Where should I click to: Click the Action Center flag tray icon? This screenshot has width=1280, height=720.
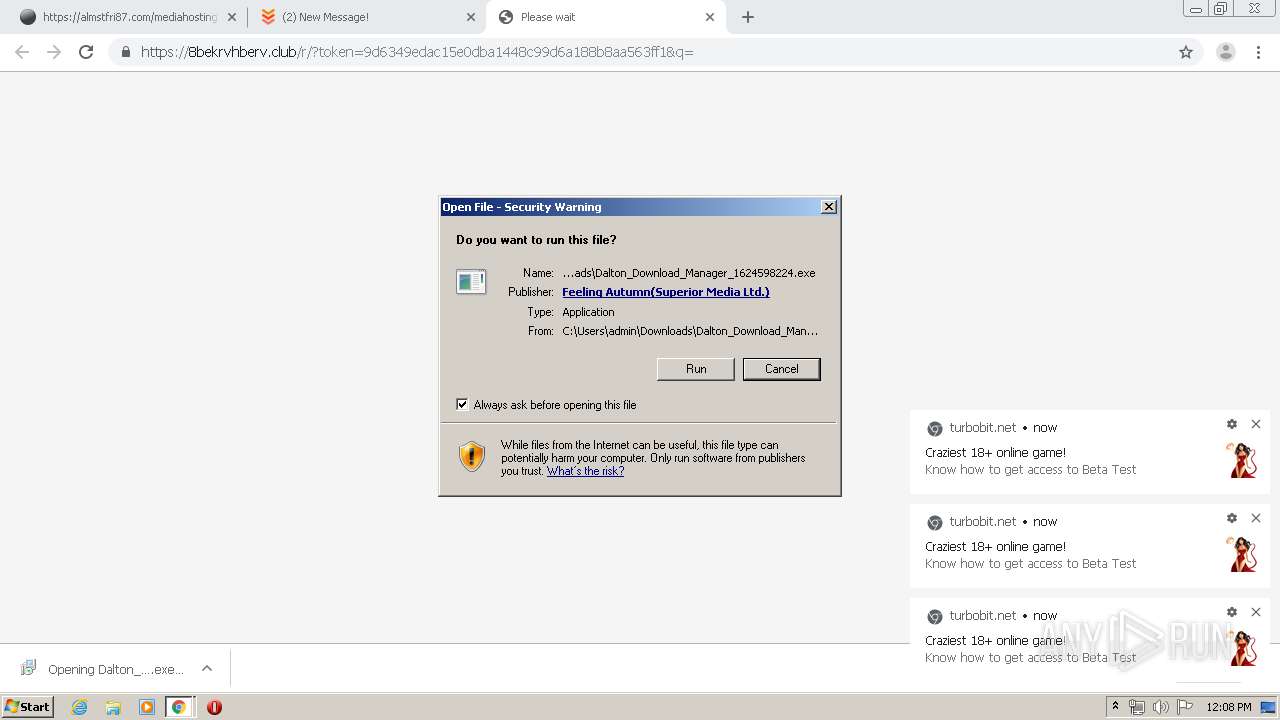1185,707
